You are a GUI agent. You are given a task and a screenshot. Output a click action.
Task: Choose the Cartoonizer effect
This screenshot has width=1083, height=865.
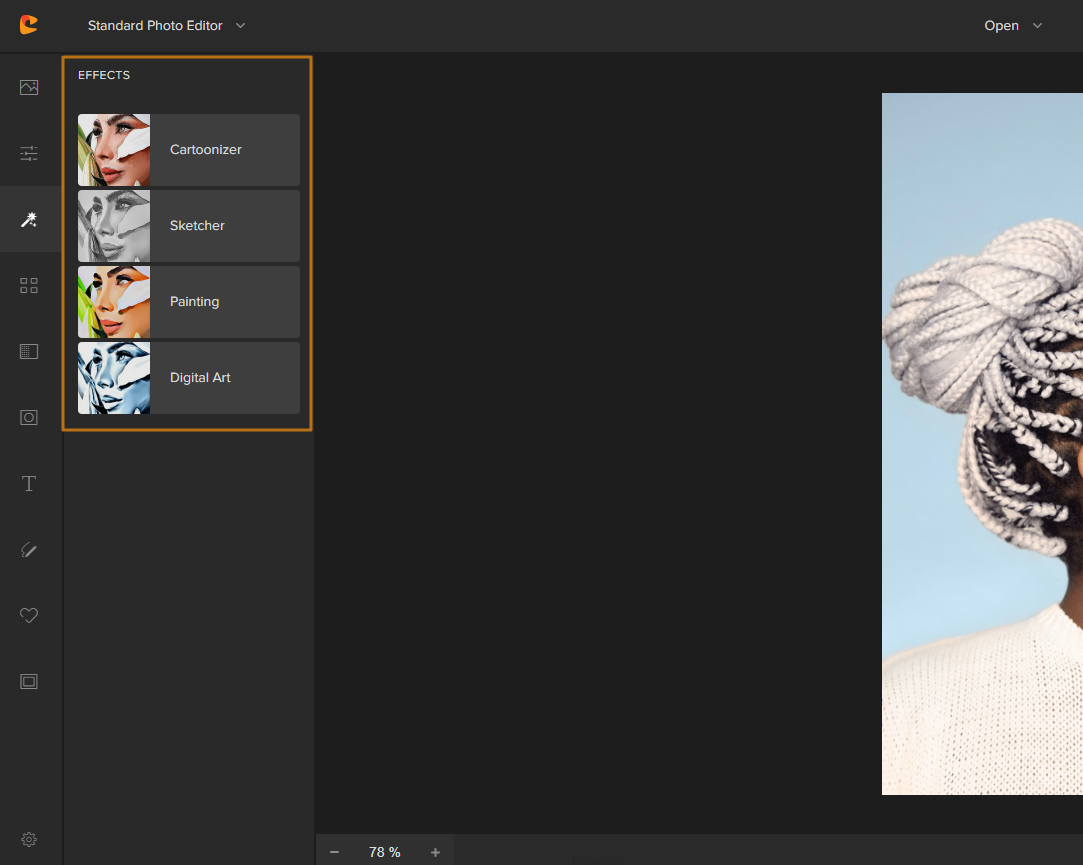[189, 150]
